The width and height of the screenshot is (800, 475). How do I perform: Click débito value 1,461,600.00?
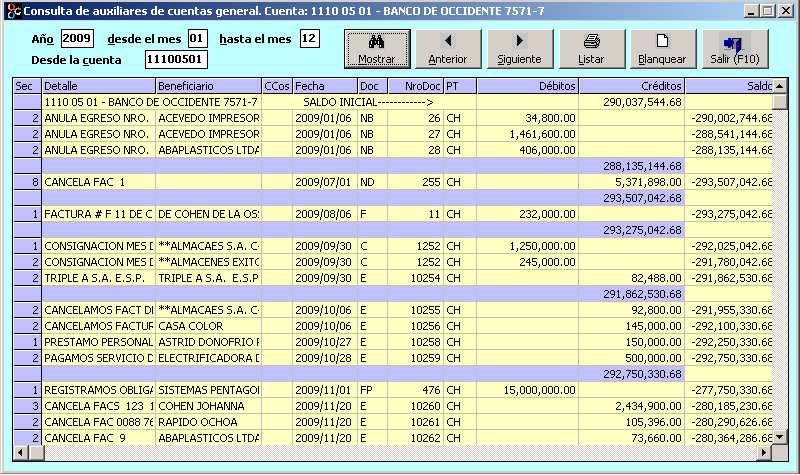pyautogui.click(x=542, y=134)
